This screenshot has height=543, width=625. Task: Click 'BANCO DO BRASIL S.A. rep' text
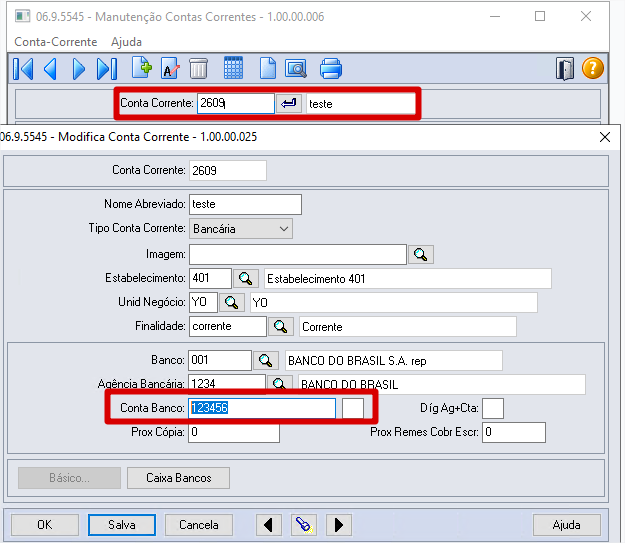point(357,361)
